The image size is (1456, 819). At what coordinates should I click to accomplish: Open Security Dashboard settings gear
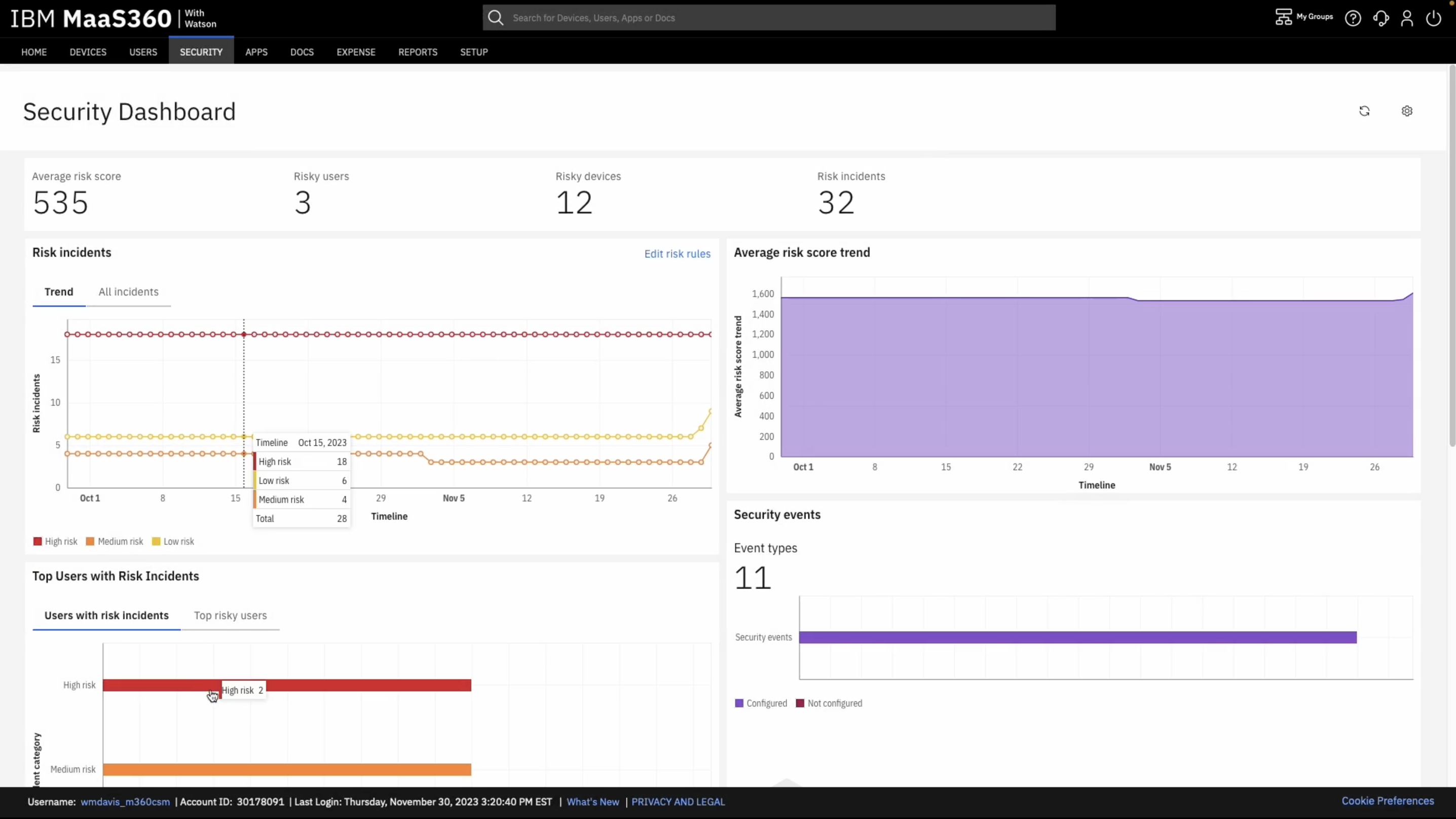pyautogui.click(x=1407, y=111)
